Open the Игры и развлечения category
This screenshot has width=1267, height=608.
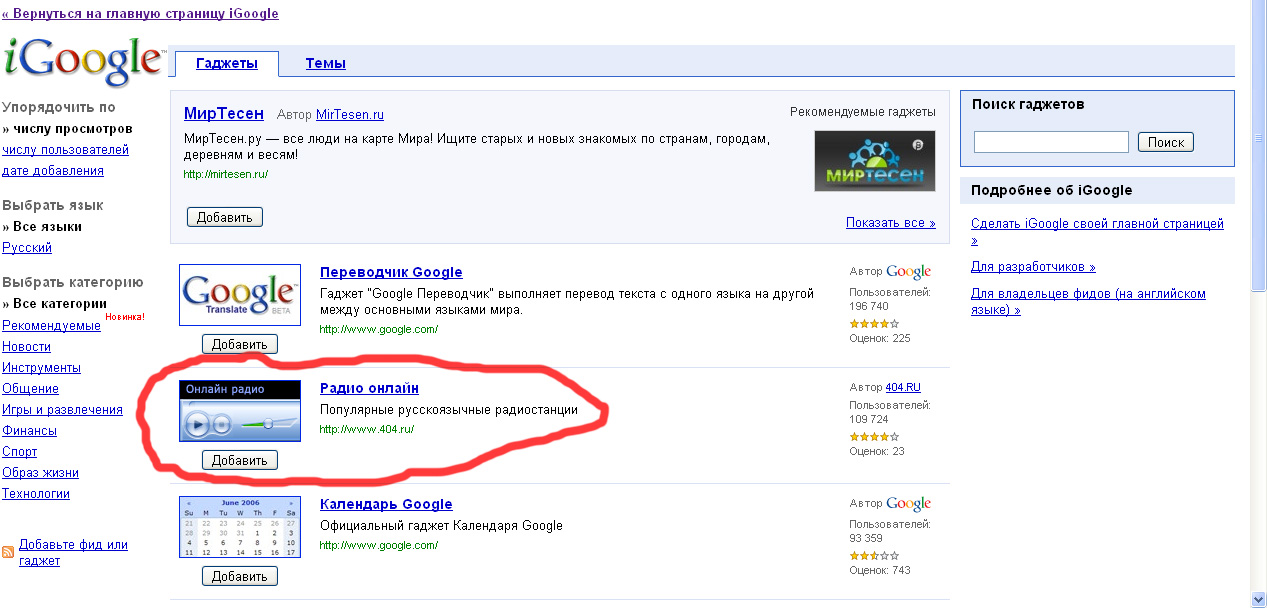point(62,410)
